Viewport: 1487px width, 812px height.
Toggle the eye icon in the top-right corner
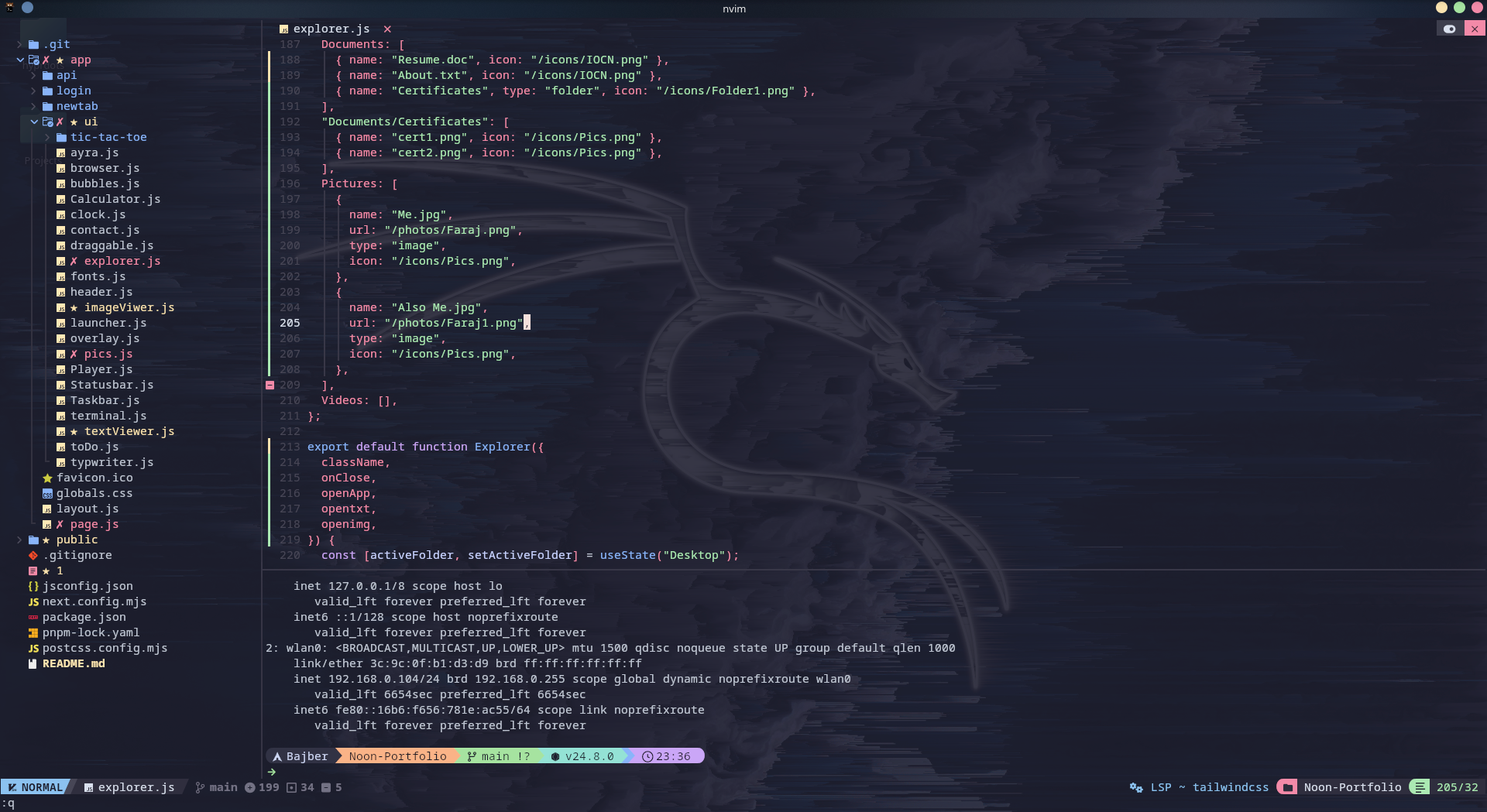click(1449, 29)
